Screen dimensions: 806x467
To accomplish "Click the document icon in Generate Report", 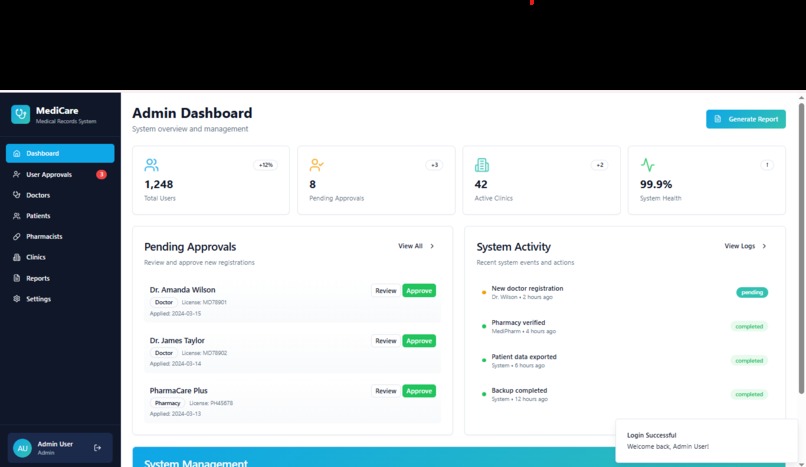I will (718, 119).
